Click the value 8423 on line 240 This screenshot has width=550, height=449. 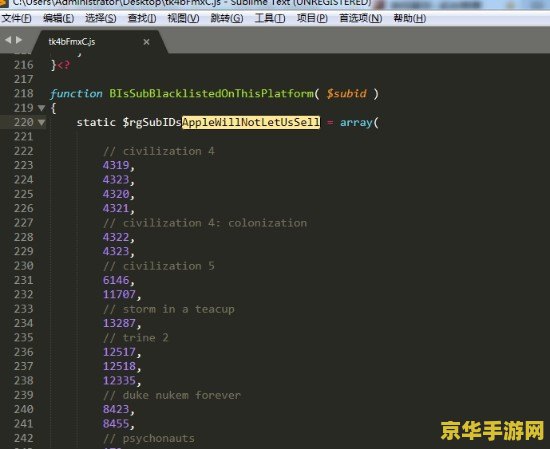[x=116, y=409]
